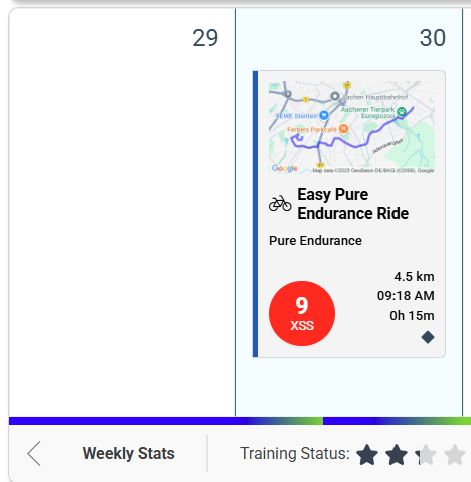Click the 0h 15m duration value
The image size is (471, 482).
[412, 315]
